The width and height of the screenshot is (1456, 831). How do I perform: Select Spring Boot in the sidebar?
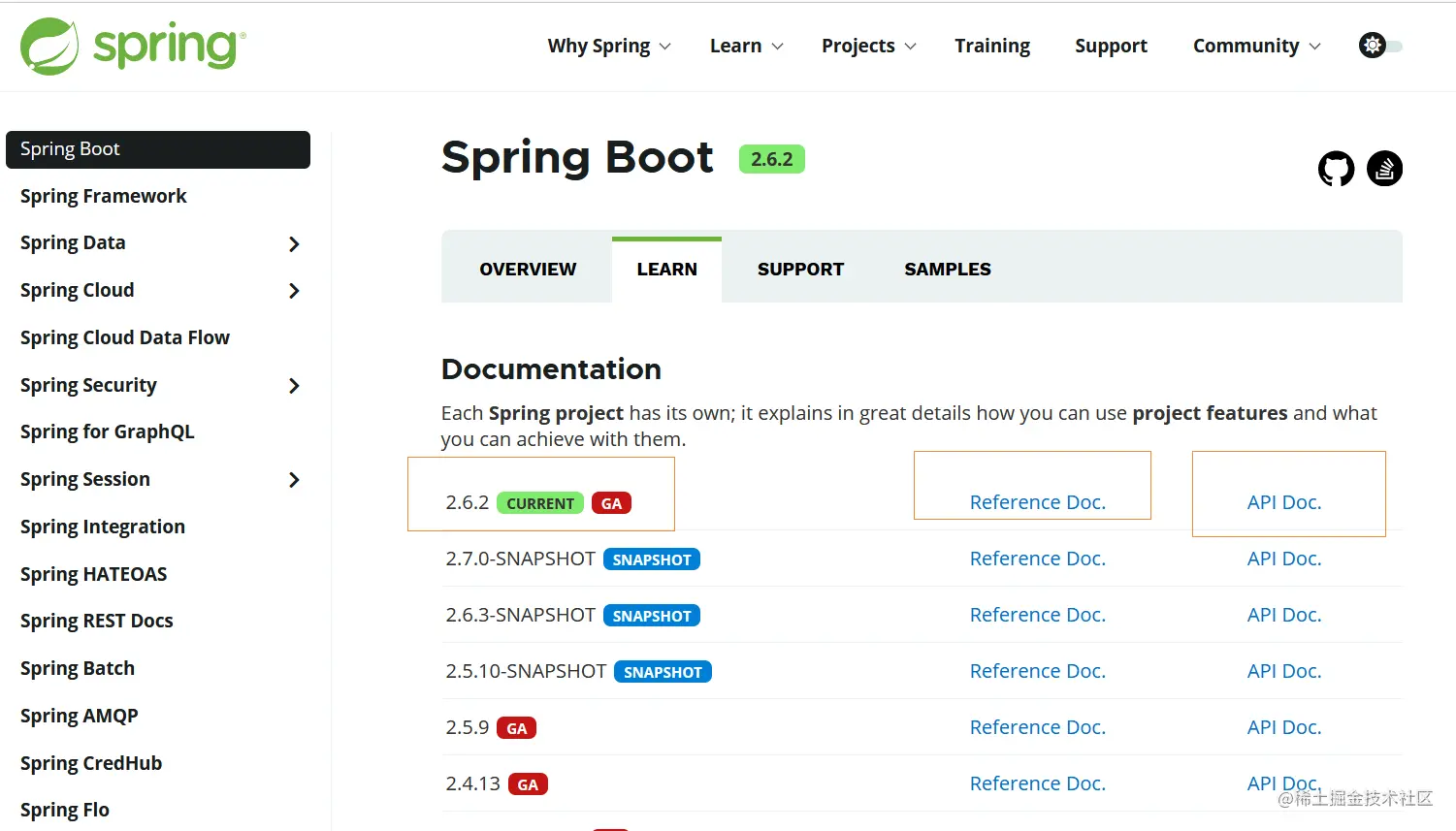[158, 149]
